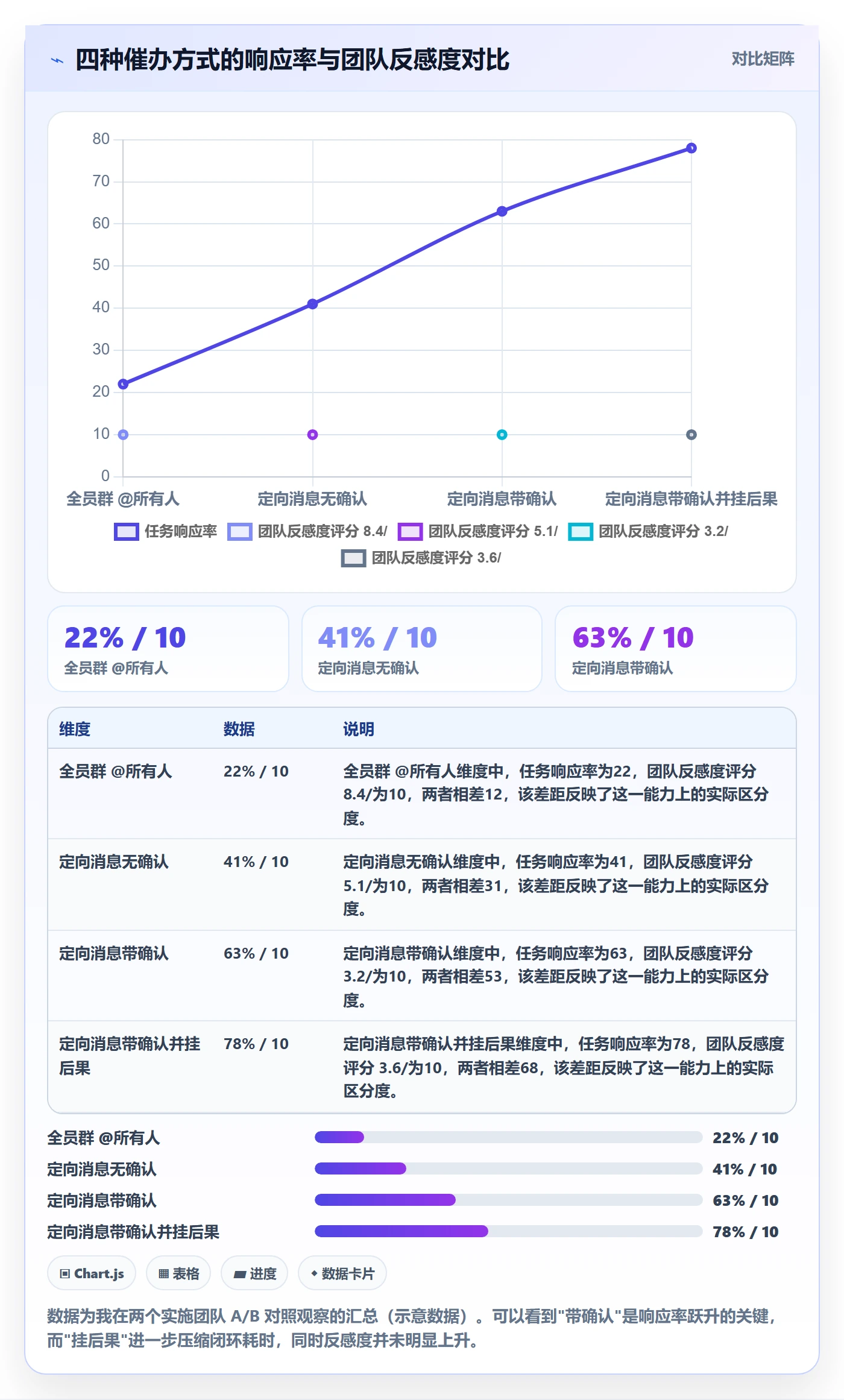This screenshot has width=844, height=1400.
Task: Select table cell 定向消息无确认
Action: coord(114,862)
